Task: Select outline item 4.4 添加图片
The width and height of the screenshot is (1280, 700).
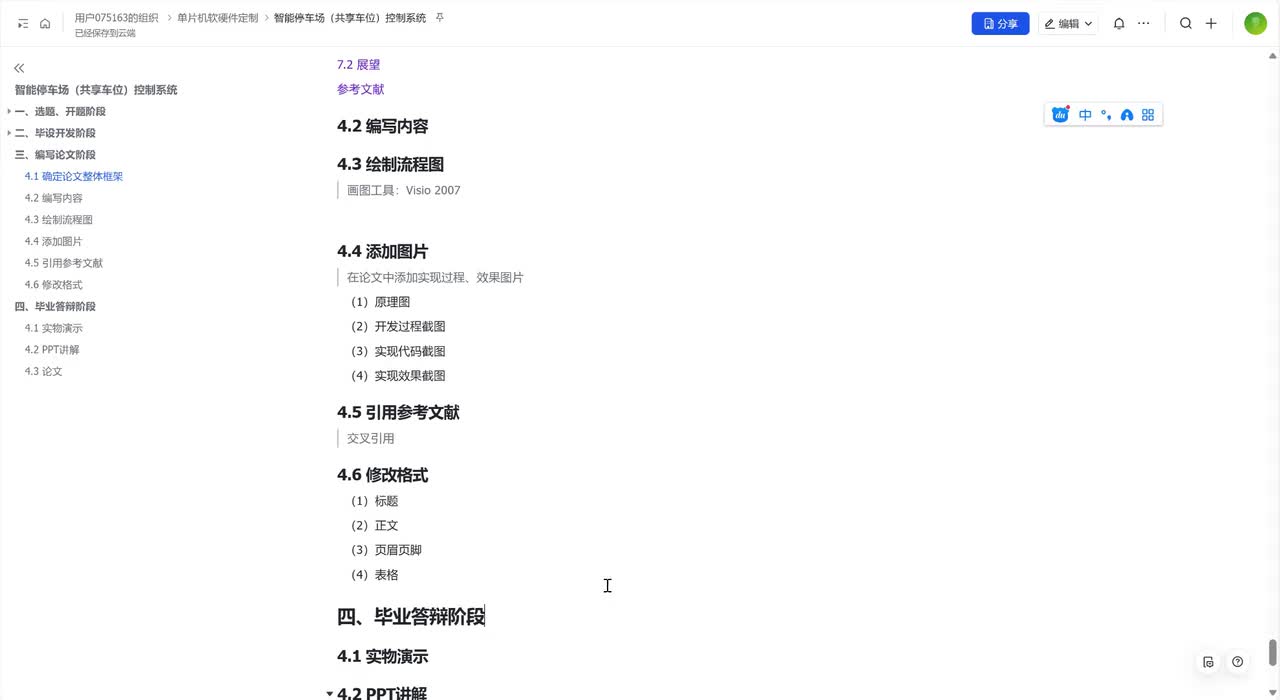Action: click(54, 242)
